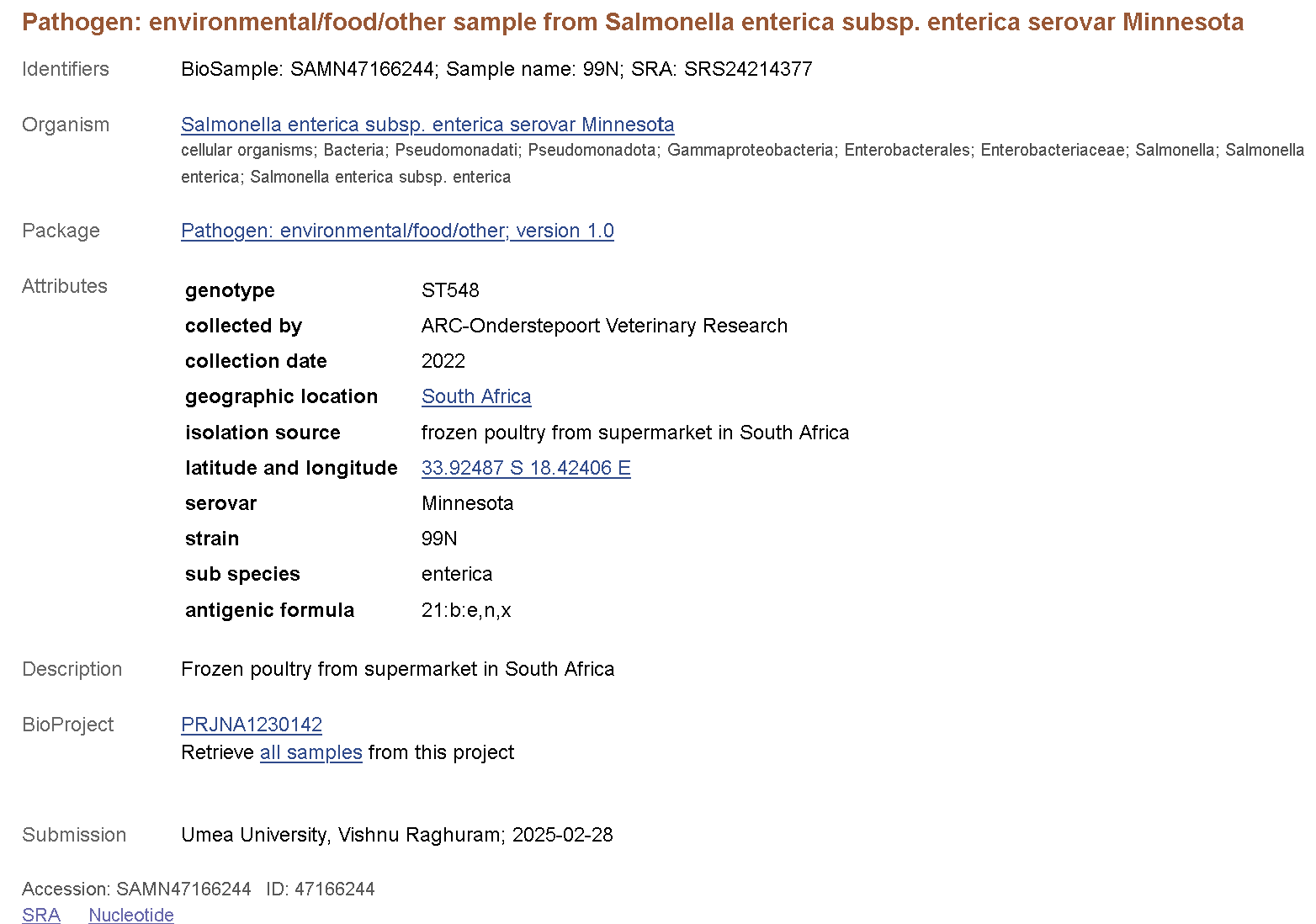Click the collection date value 2022
The width and height of the screenshot is (1316, 924).
click(x=443, y=361)
